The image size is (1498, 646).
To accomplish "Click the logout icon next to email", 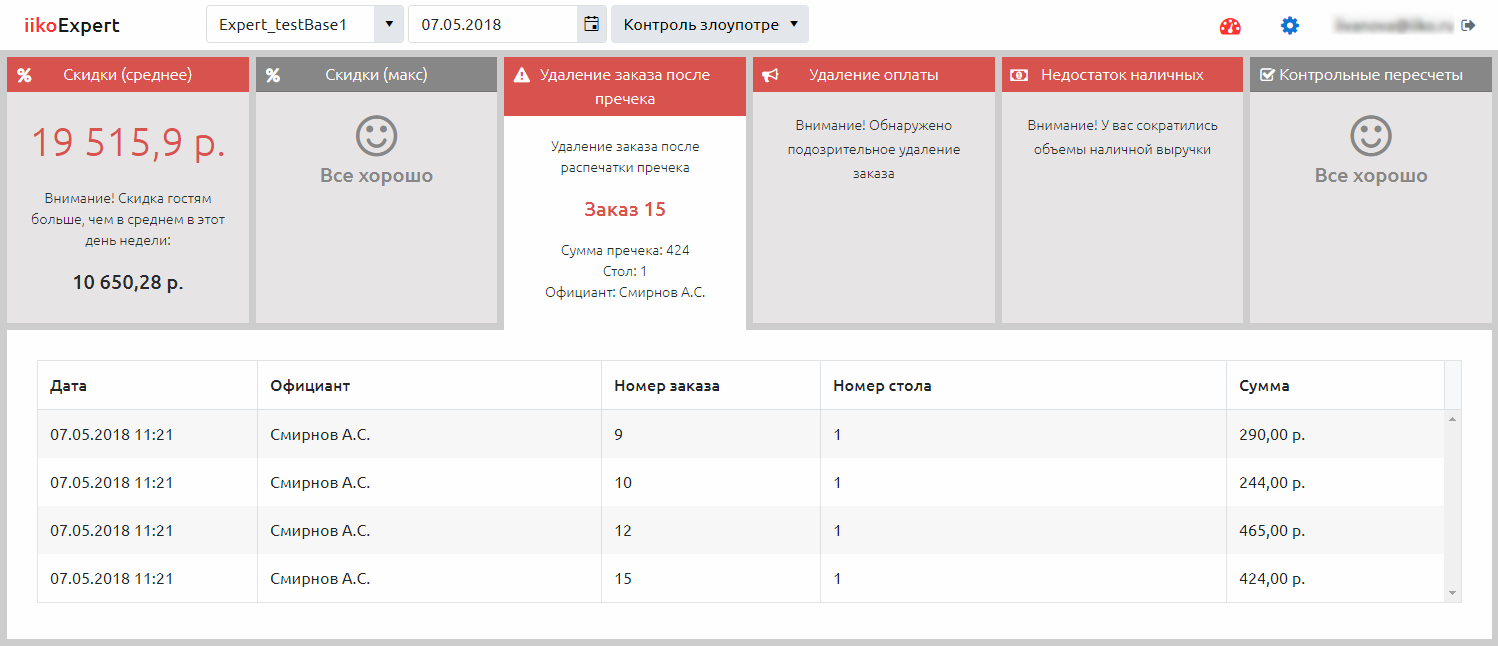I will point(1468,25).
